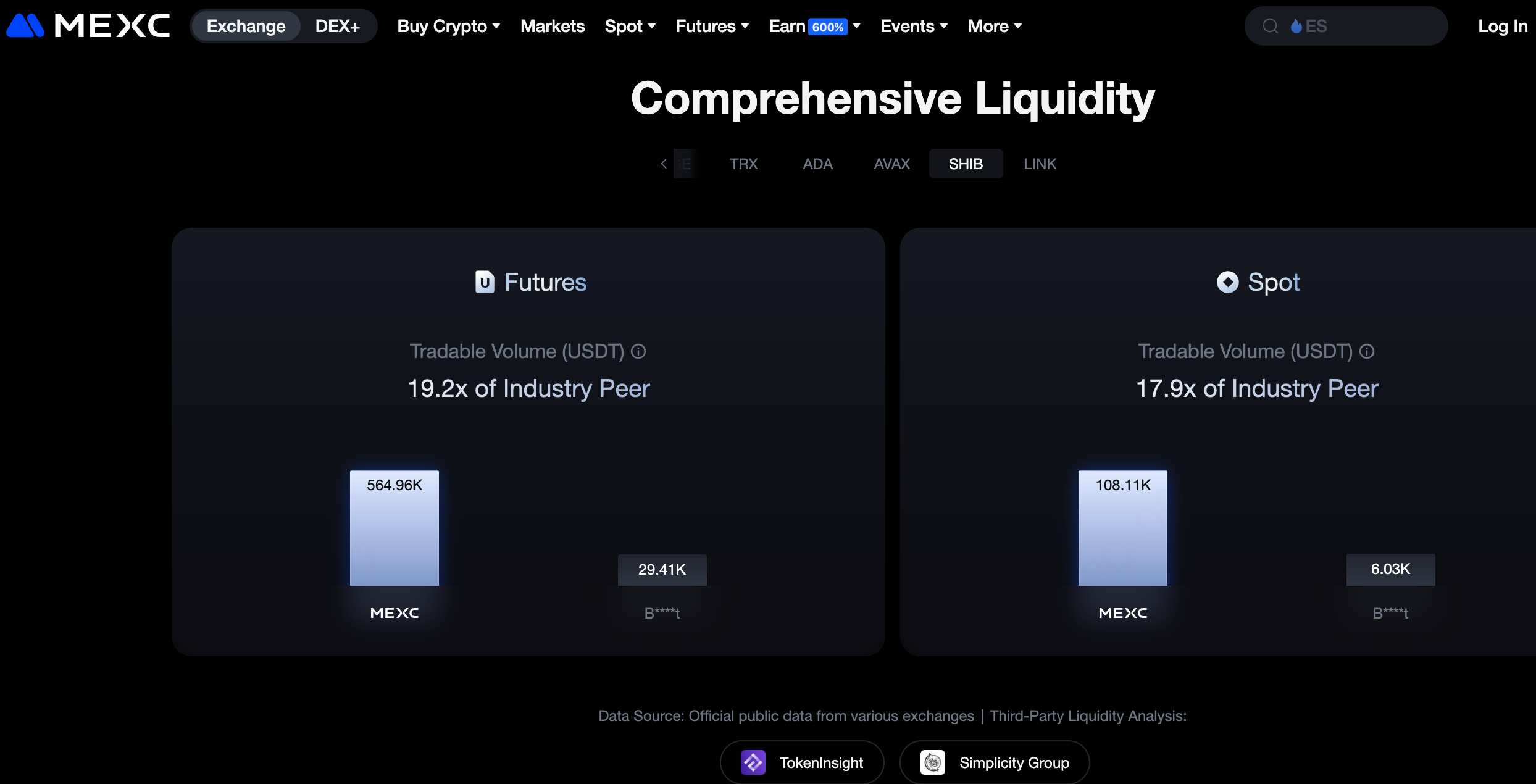Click the Simplicity Group logo icon
Screen dimensions: 1536x784
(x=932, y=762)
